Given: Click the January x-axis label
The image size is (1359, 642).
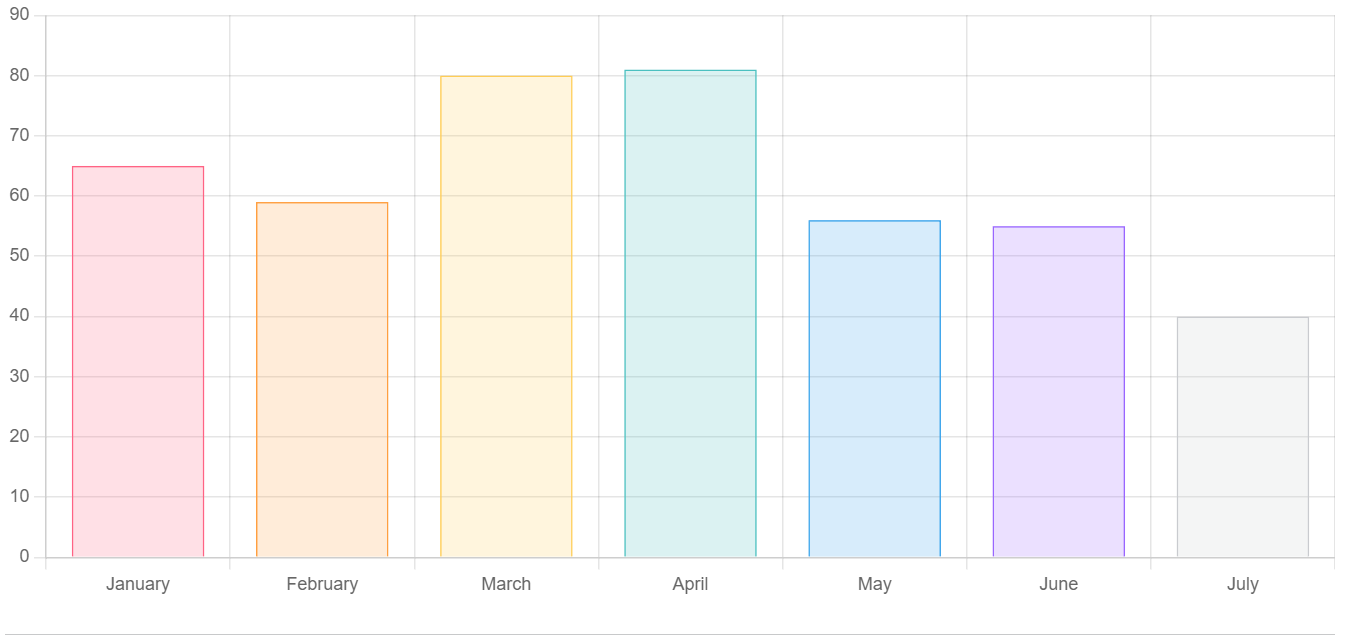Looking at the screenshot, I should point(138,584).
